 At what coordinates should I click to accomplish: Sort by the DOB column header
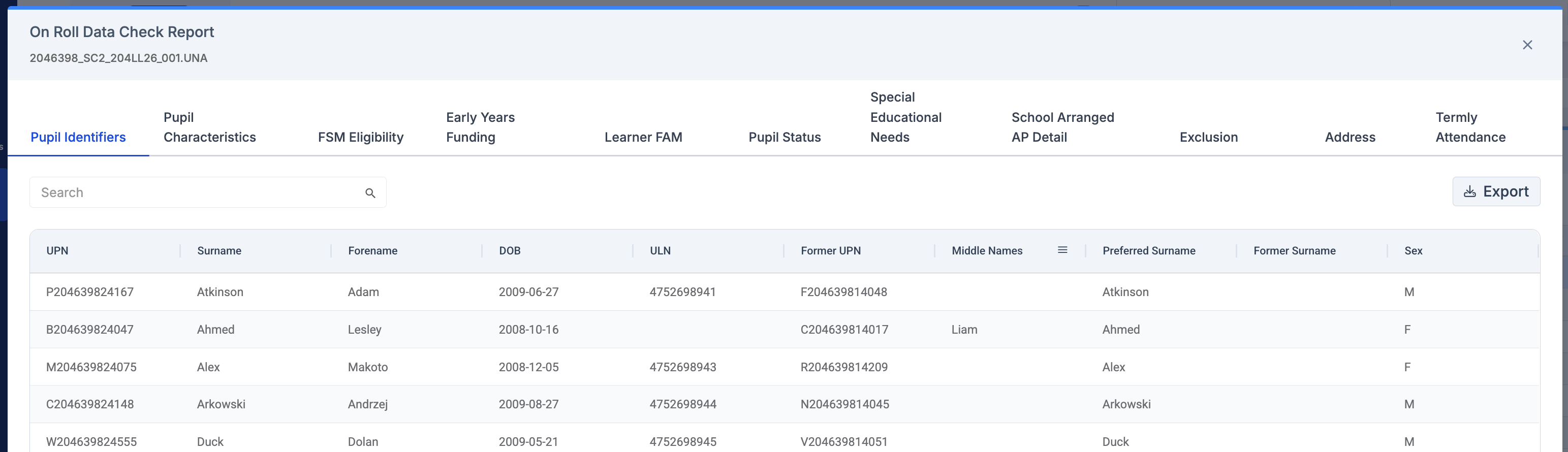click(510, 251)
